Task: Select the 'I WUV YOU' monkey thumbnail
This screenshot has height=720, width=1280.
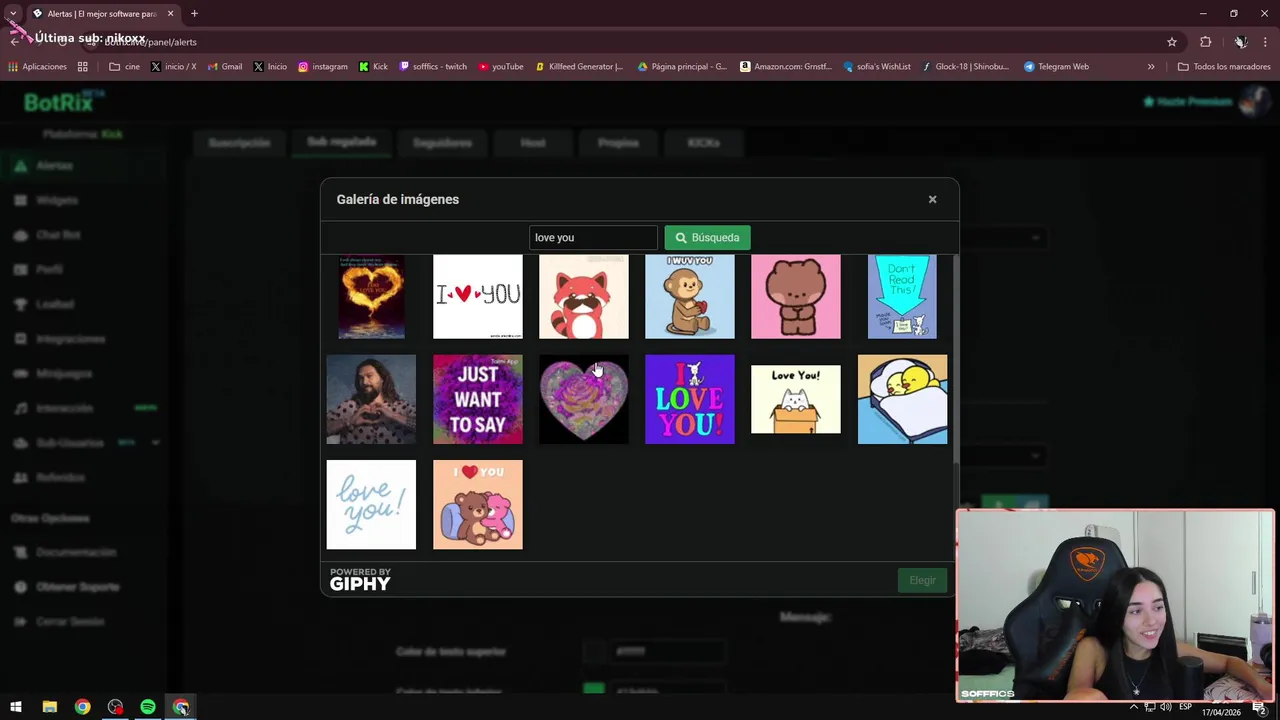Action: click(690, 297)
